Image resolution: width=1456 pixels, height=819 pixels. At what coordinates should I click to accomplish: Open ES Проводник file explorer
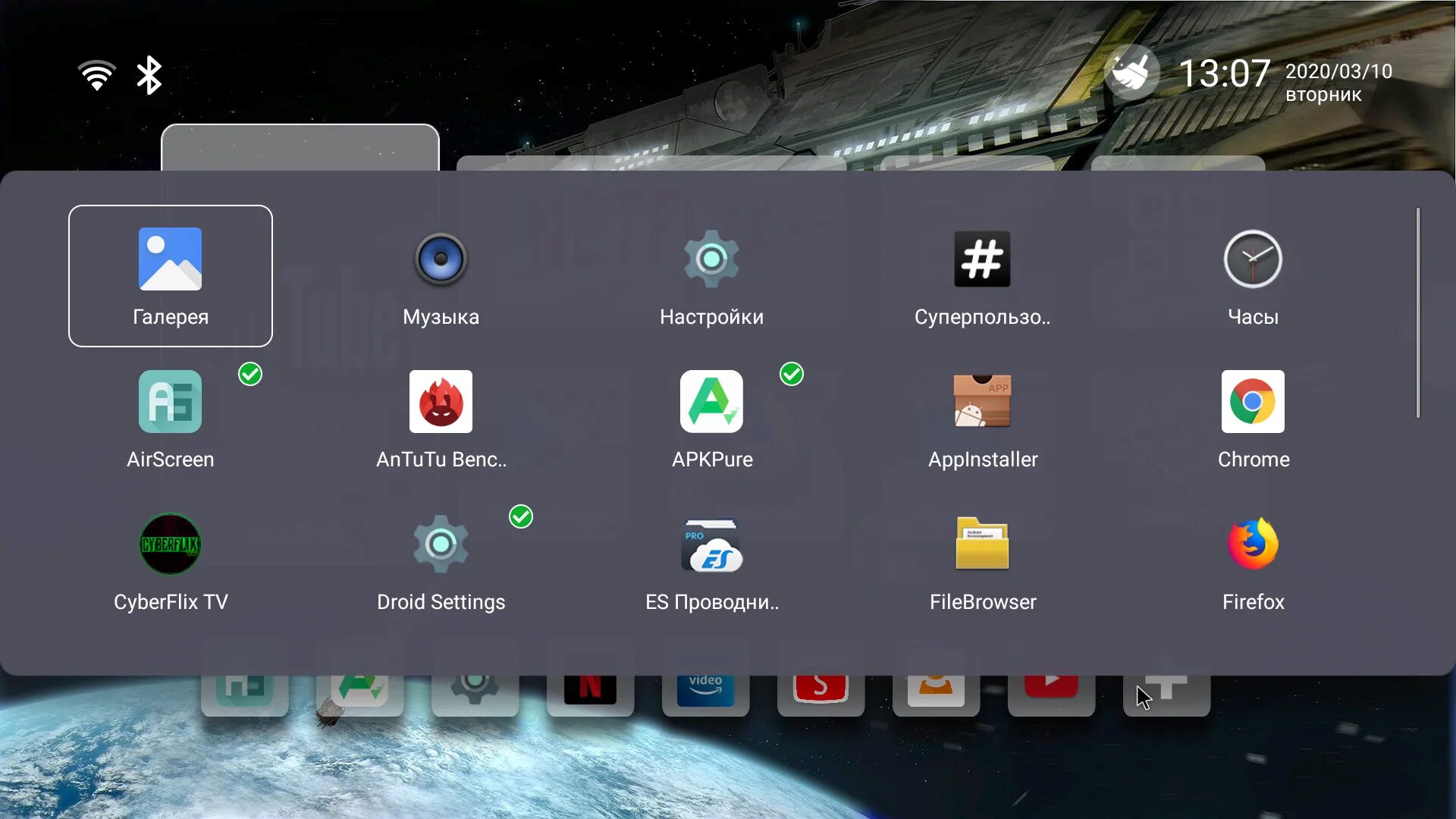tap(711, 560)
